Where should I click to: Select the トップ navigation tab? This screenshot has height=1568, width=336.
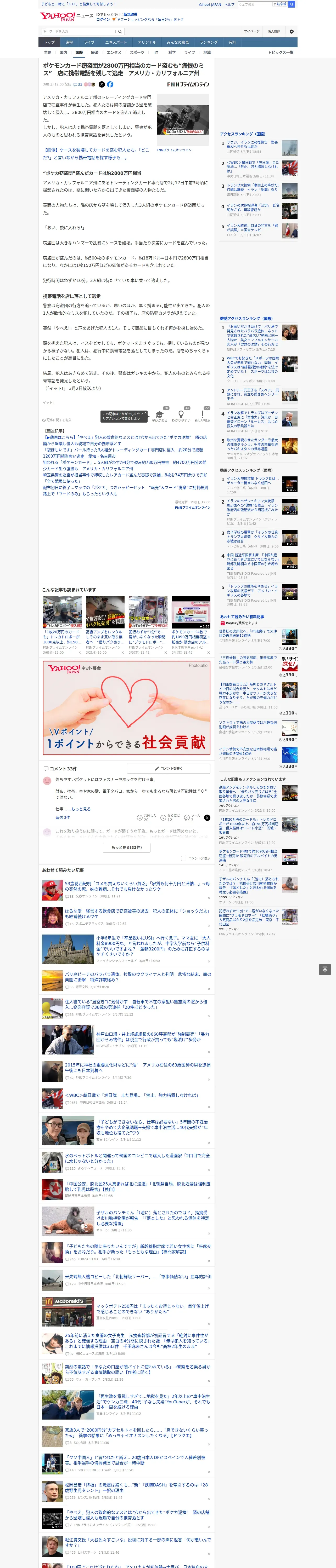(49, 42)
